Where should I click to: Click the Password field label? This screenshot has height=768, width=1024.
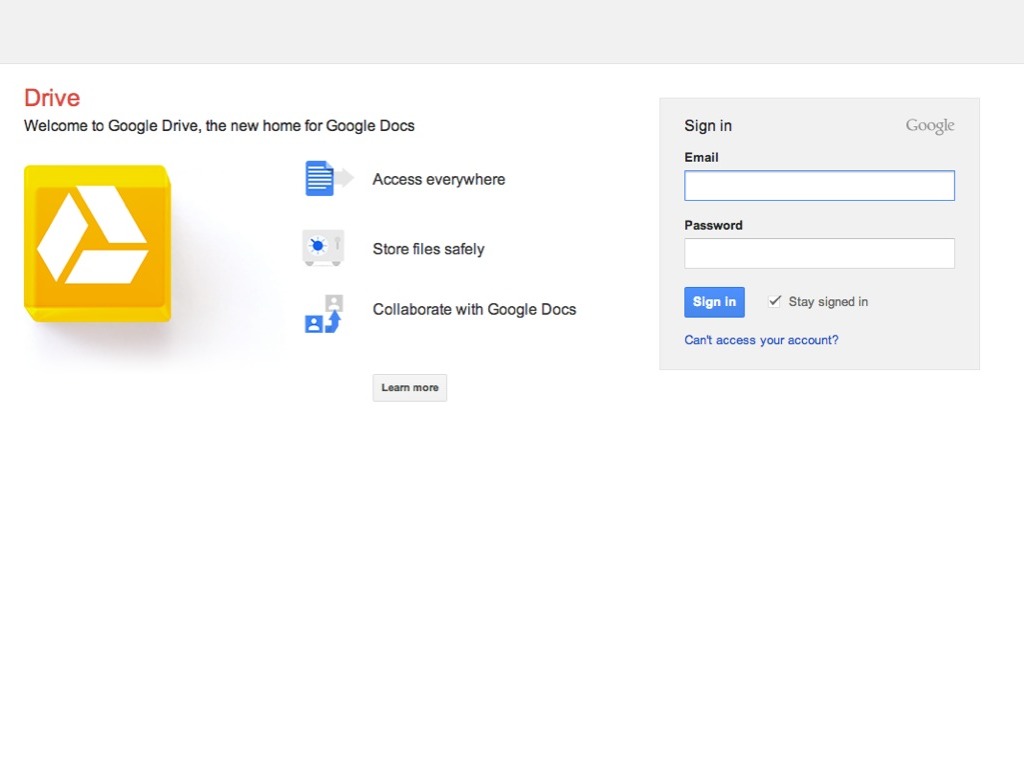click(x=713, y=226)
